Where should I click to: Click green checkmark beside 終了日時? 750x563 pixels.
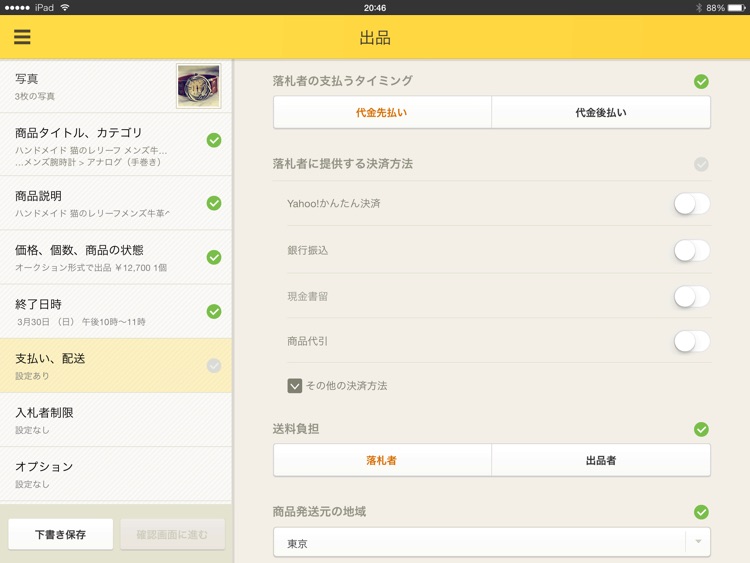click(x=214, y=311)
